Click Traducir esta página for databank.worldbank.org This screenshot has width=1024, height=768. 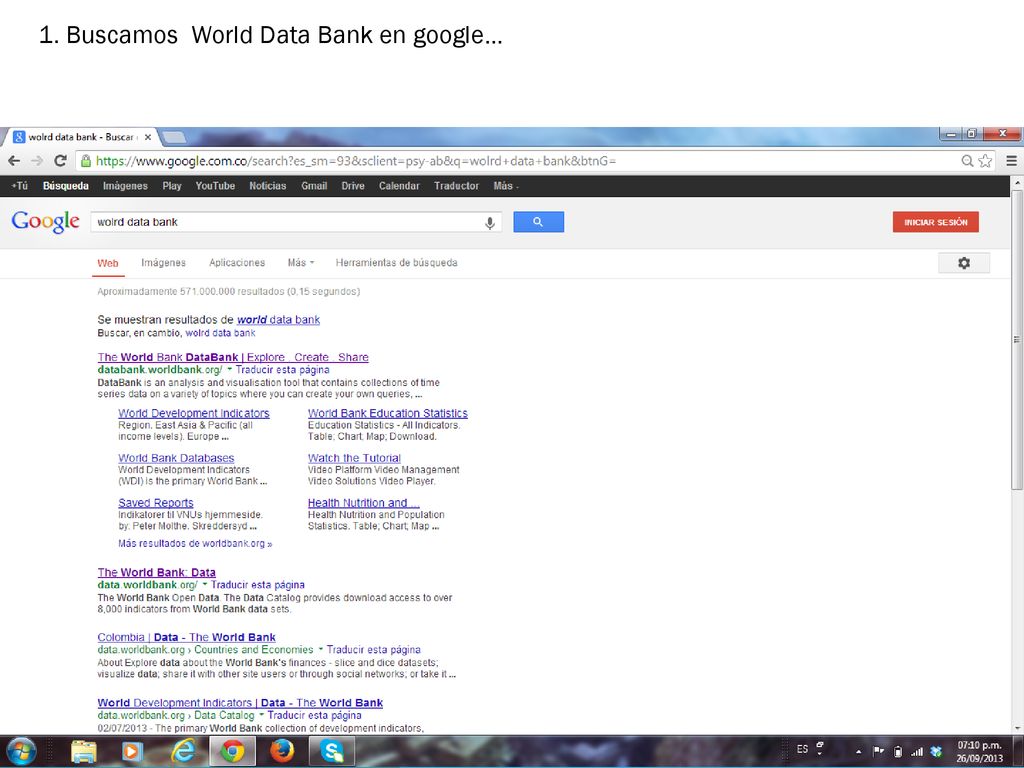[x=282, y=370]
